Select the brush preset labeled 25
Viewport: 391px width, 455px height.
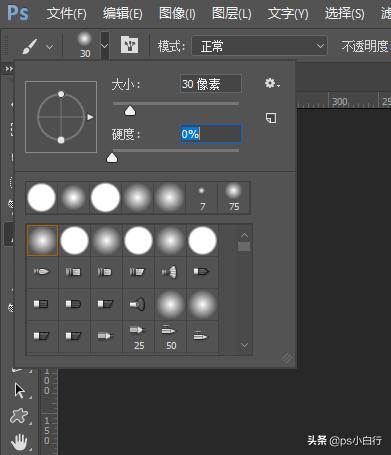click(138, 336)
